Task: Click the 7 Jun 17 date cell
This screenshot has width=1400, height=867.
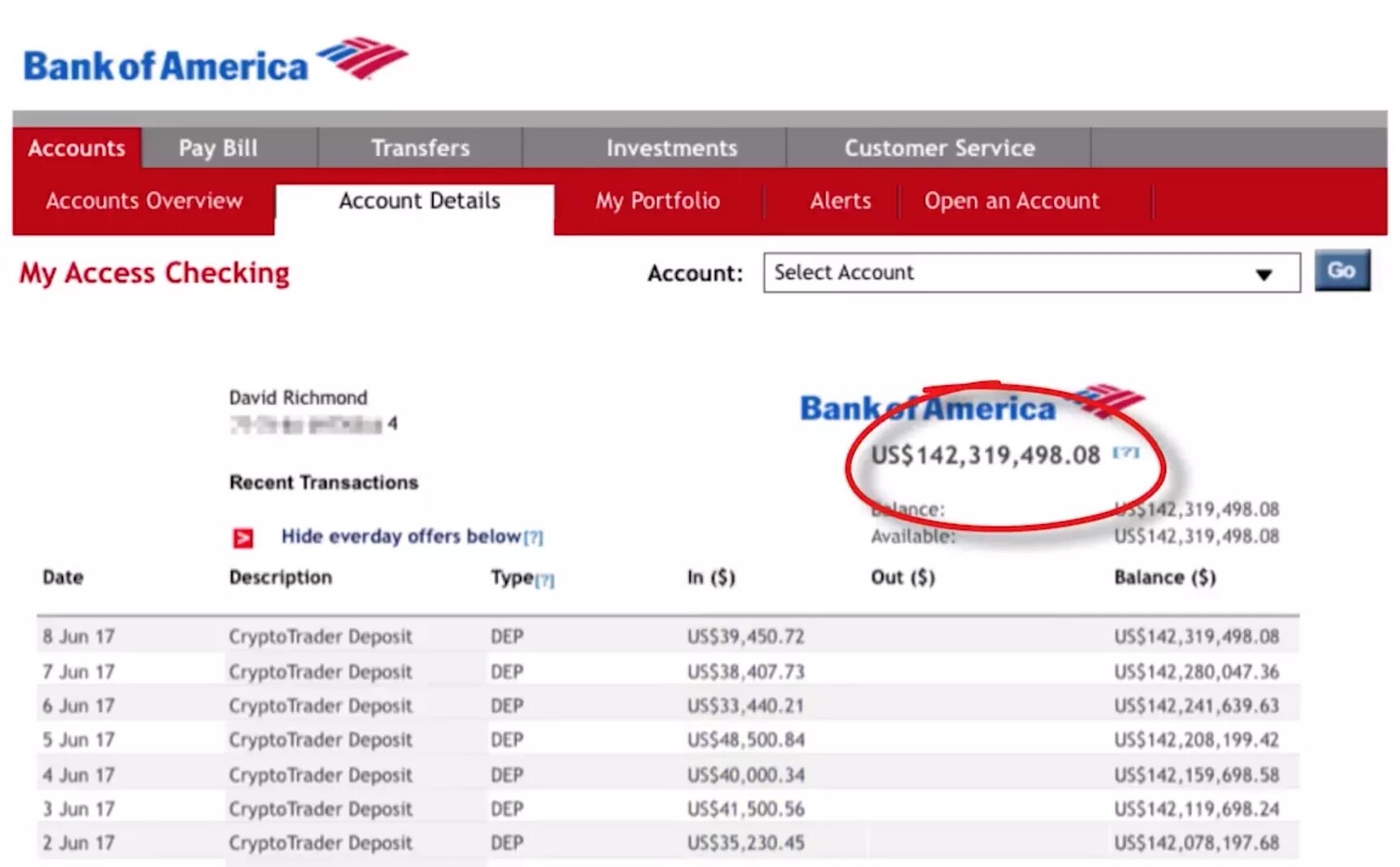Action: [78, 672]
